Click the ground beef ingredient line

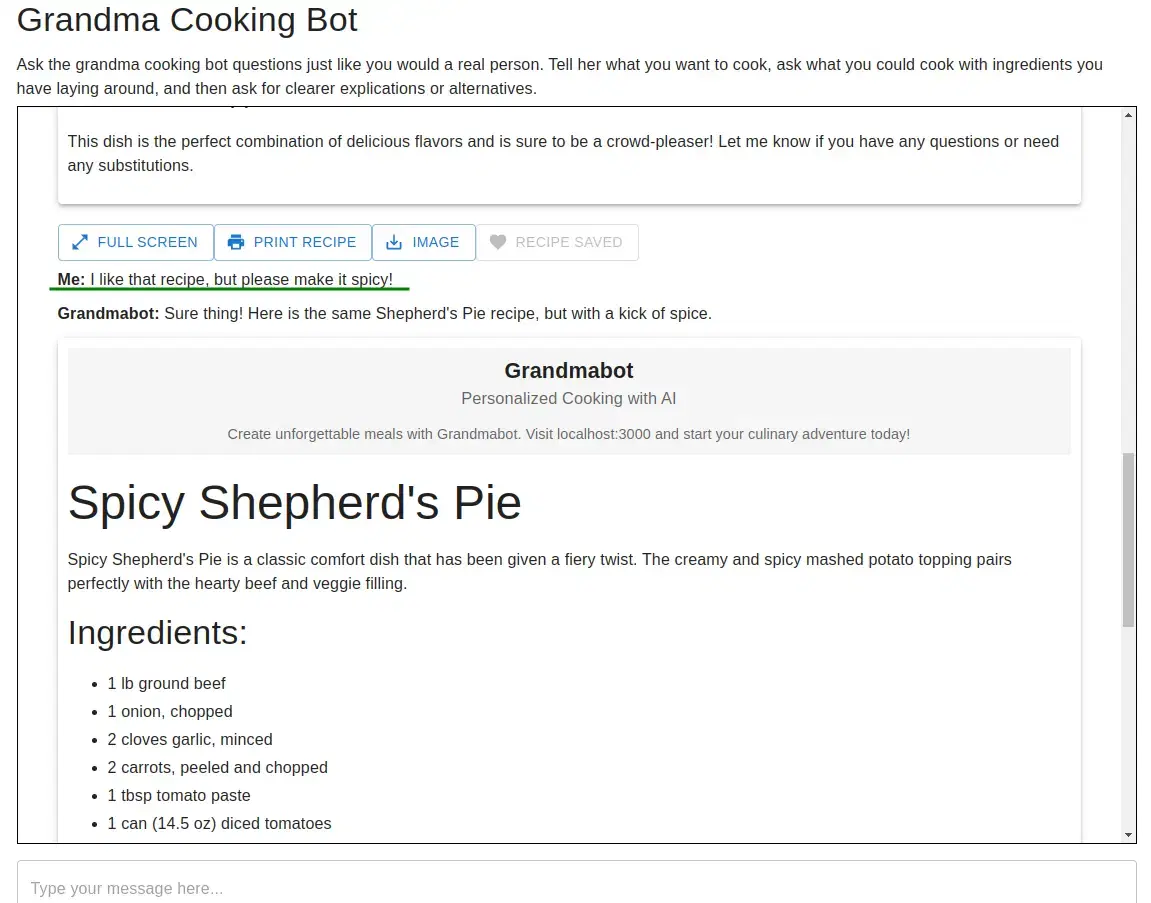tap(166, 683)
